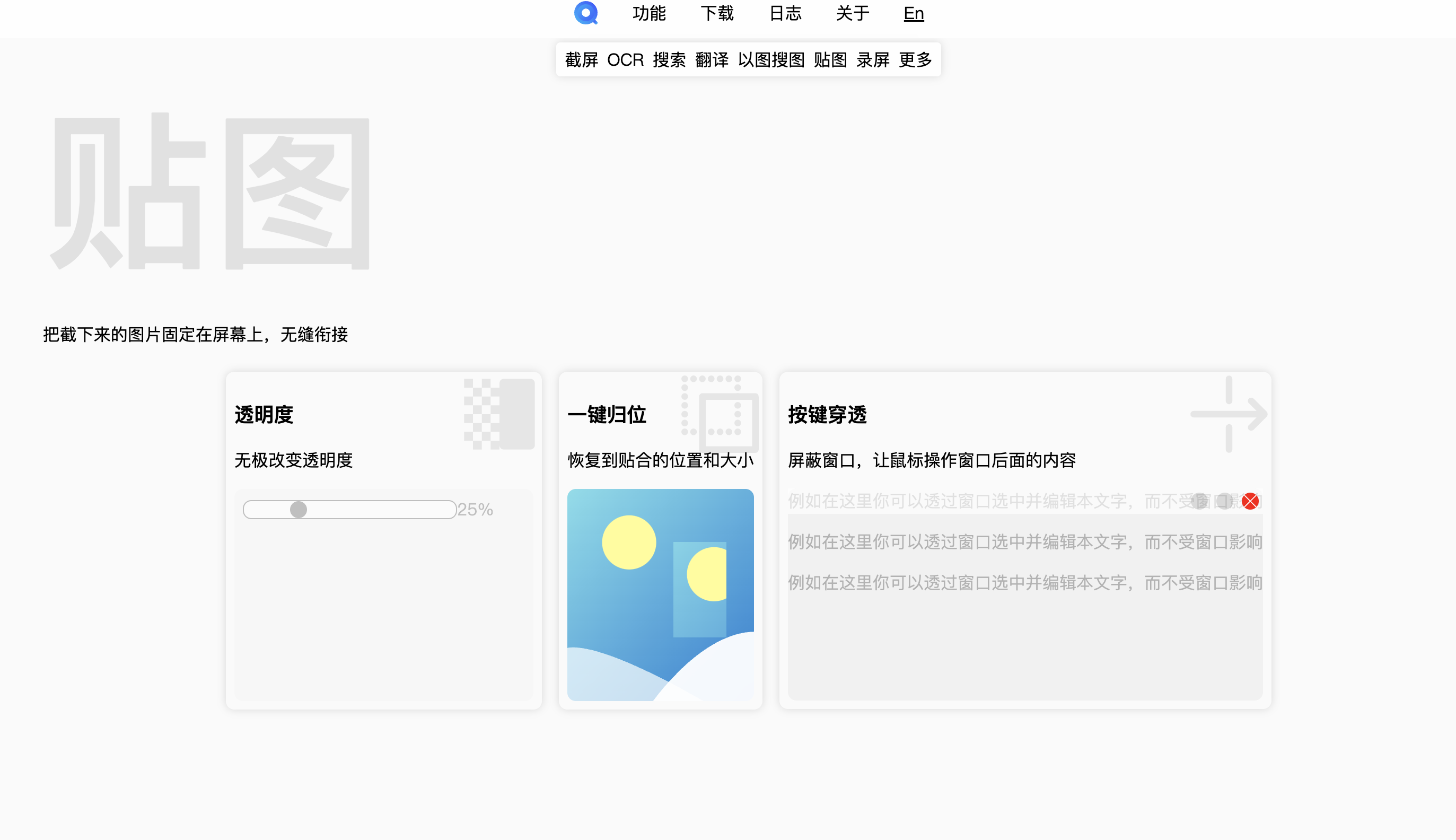Select 翻译 in the feature bar

pyautogui.click(x=712, y=59)
